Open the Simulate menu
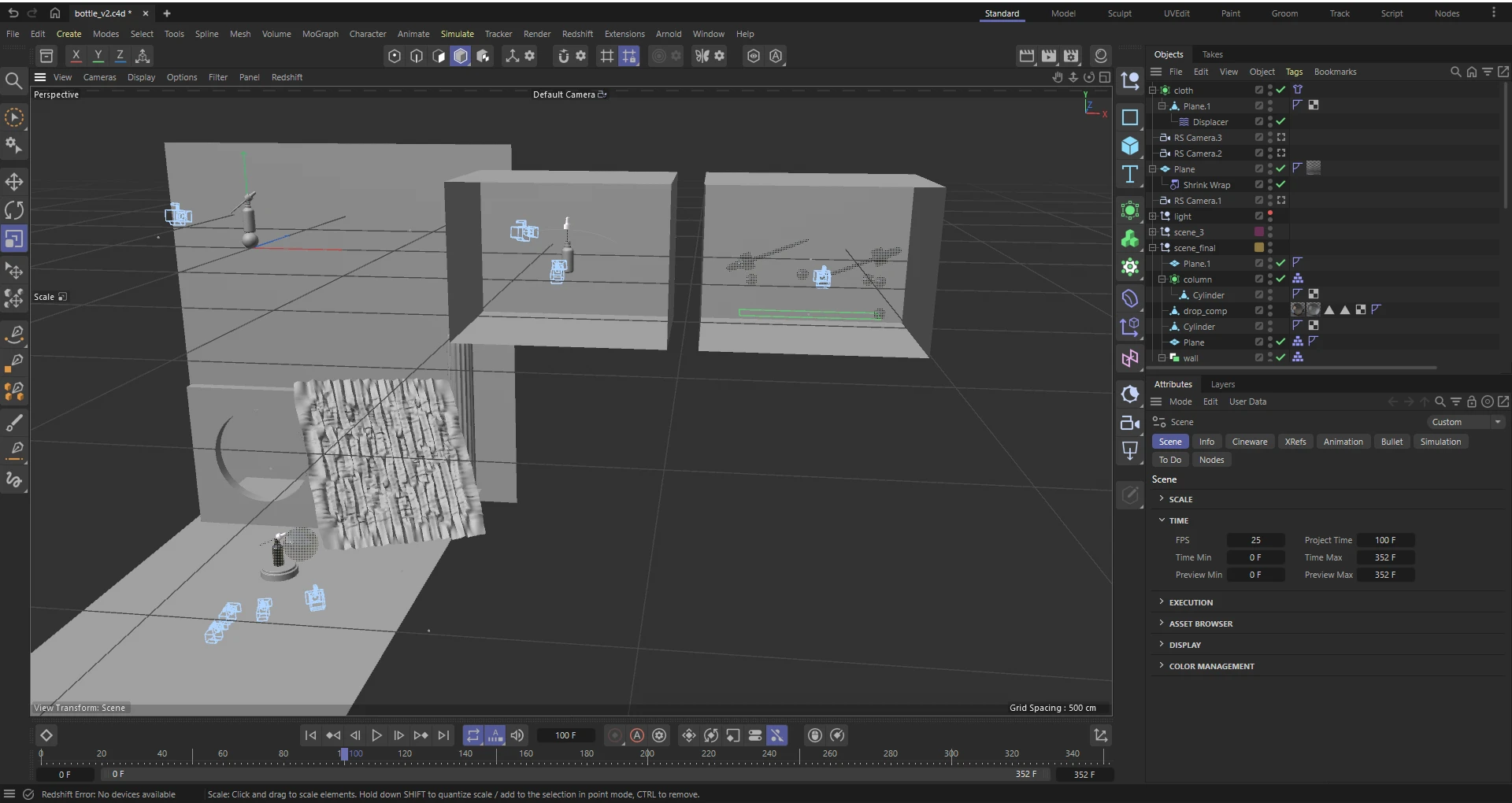The width and height of the screenshot is (1512, 803). point(457,34)
